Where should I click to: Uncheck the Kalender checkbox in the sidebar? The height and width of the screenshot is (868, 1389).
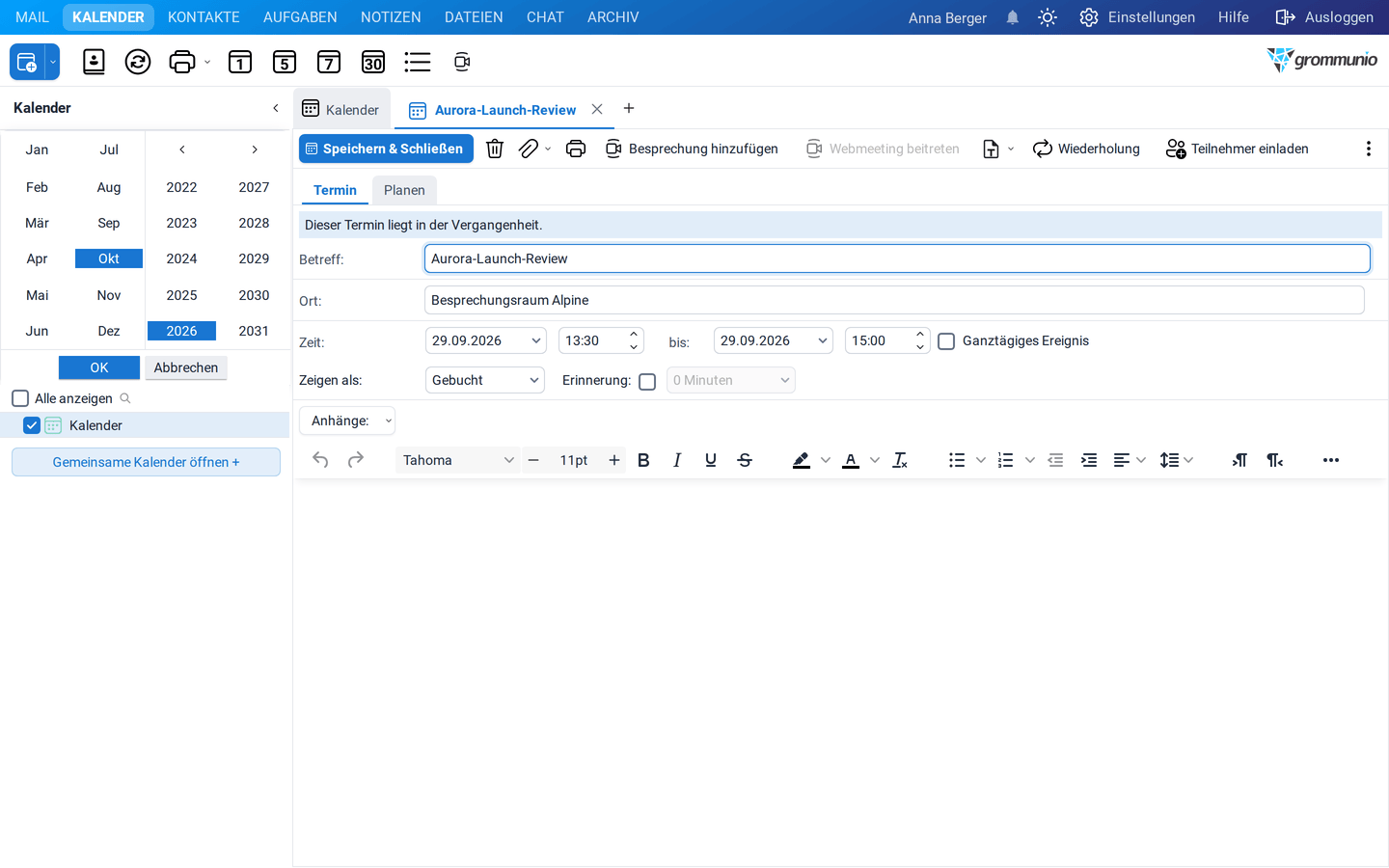[32, 425]
